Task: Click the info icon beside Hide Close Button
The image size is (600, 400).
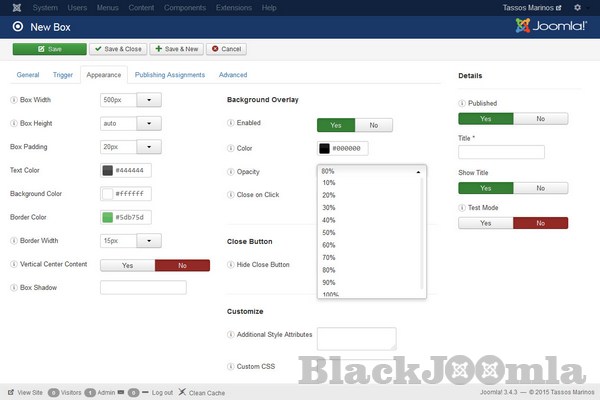Action: coord(231,264)
